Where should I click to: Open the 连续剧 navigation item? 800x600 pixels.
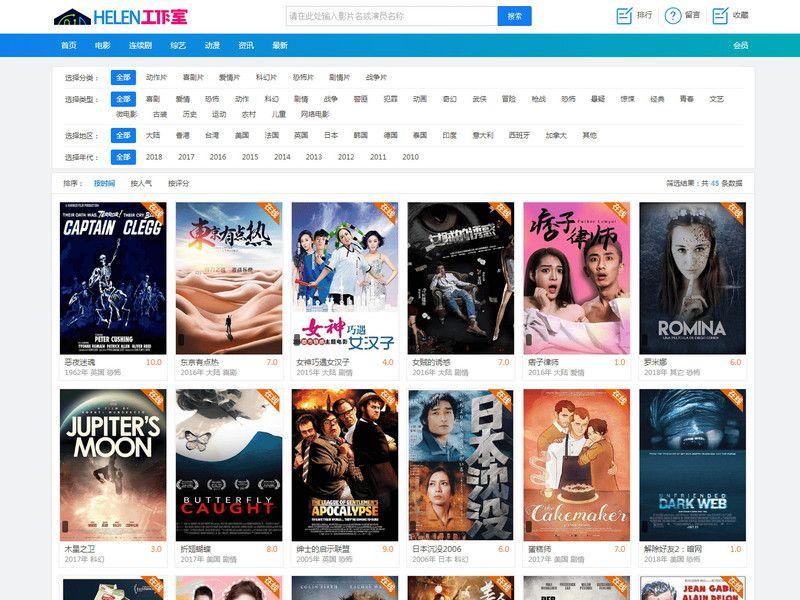tap(140, 45)
